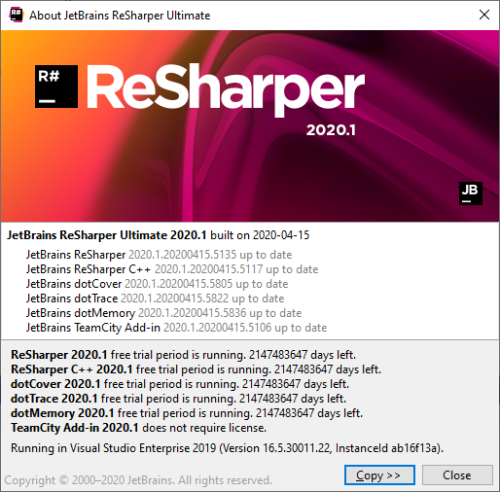
Task: Click the About JetBrains ReSharper Ultimate title text
Action: tap(120, 15)
